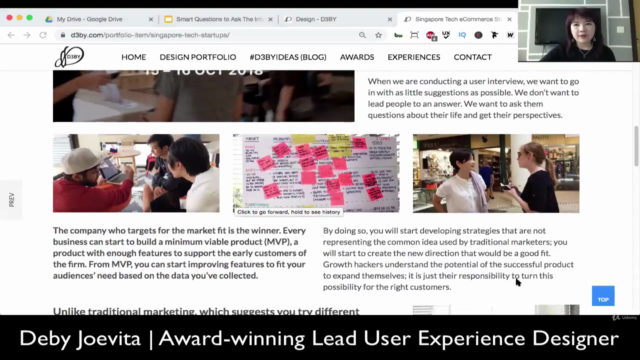This screenshot has height=360, width=640.
Task: Open the green 'bw' browser extension
Action: click(x=398, y=36)
